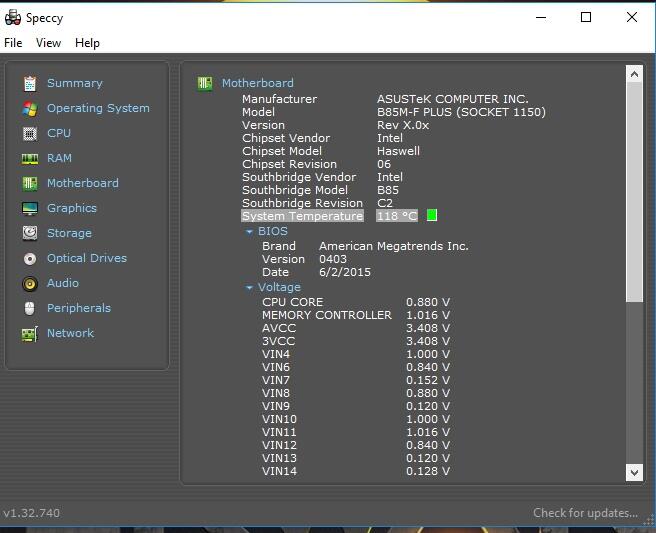Click the 3VCC voltage label
The height and width of the screenshot is (533, 656).
278,341
